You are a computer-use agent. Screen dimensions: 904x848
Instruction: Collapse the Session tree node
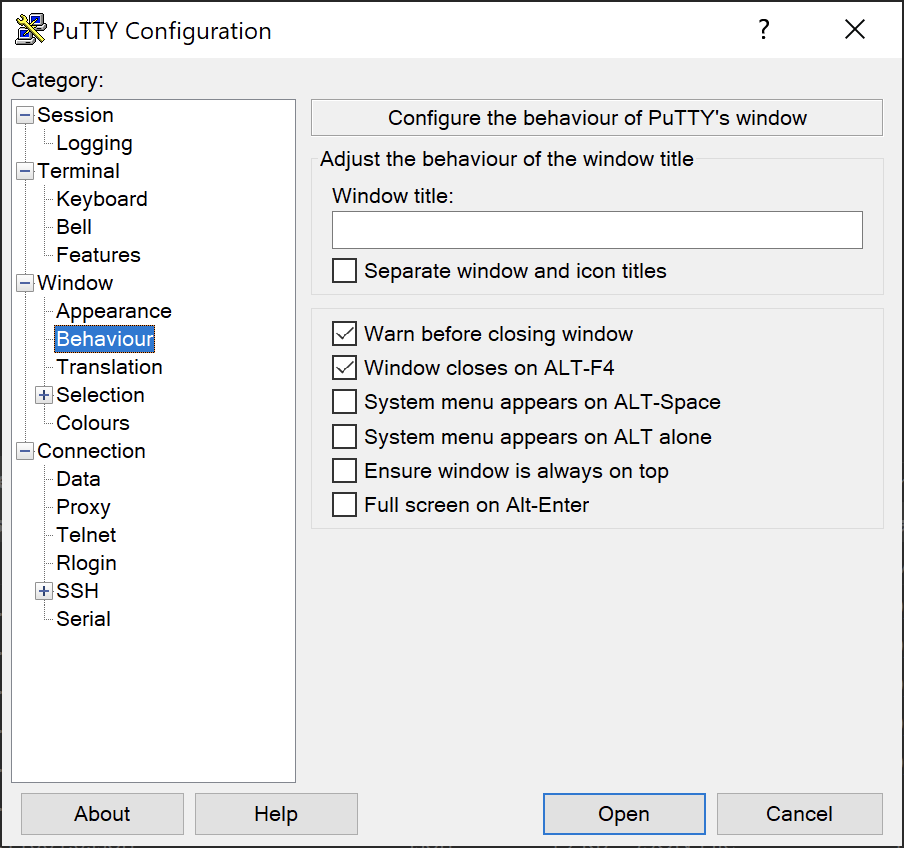pos(25,115)
